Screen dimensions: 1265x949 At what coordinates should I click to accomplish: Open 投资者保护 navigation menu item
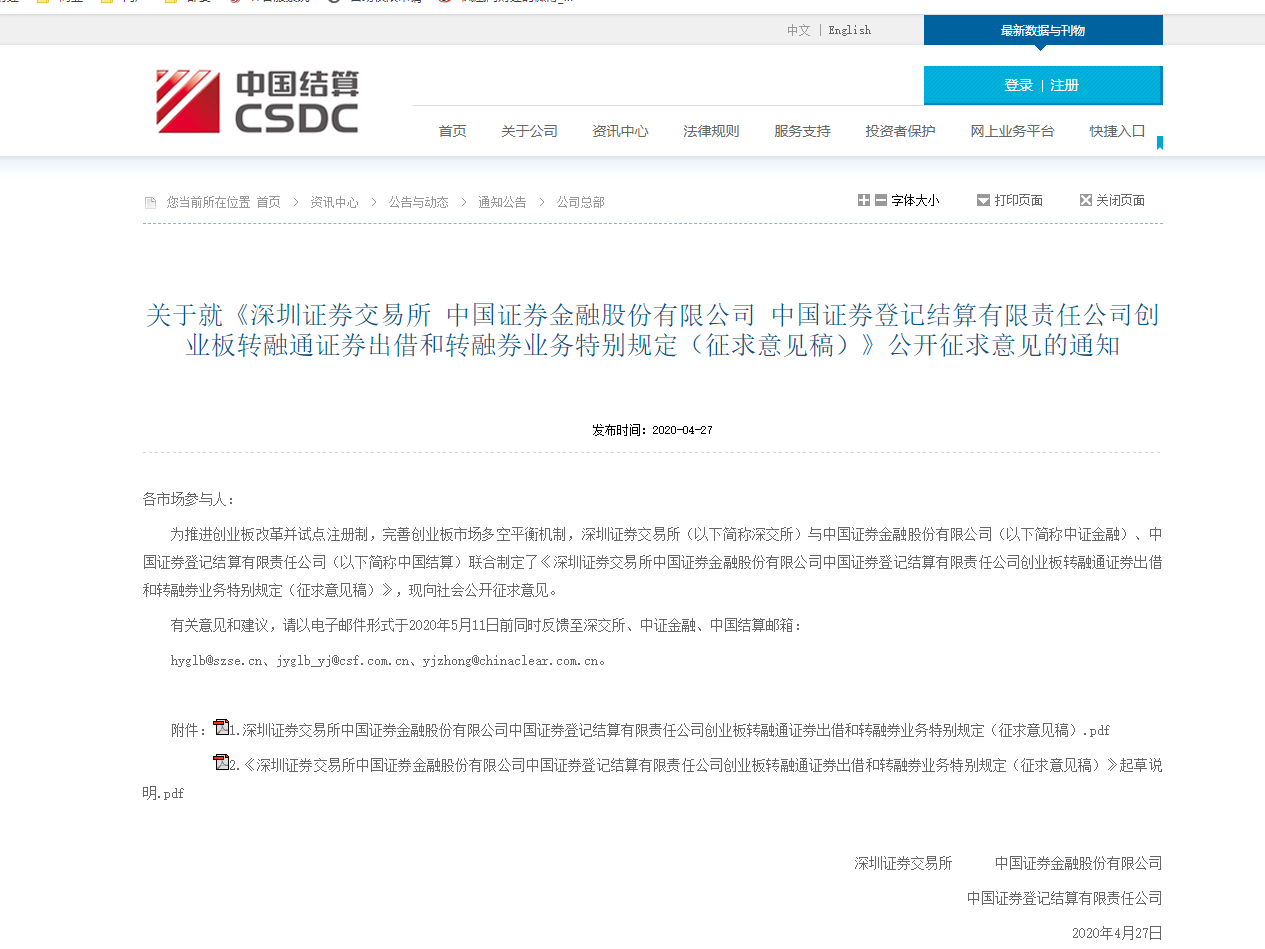pyautogui.click(x=900, y=131)
